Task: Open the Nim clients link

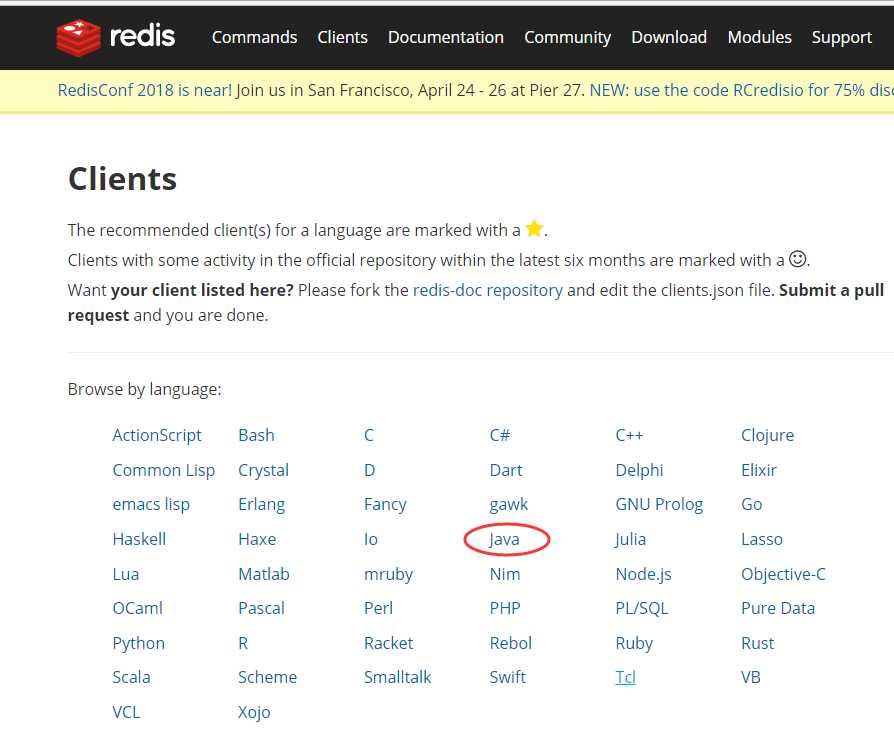Action: [505, 574]
